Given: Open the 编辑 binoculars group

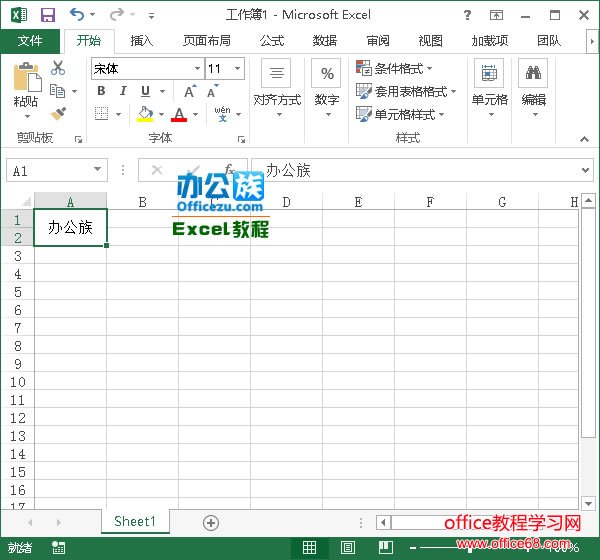Looking at the screenshot, I should pyautogui.click(x=533, y=88).
